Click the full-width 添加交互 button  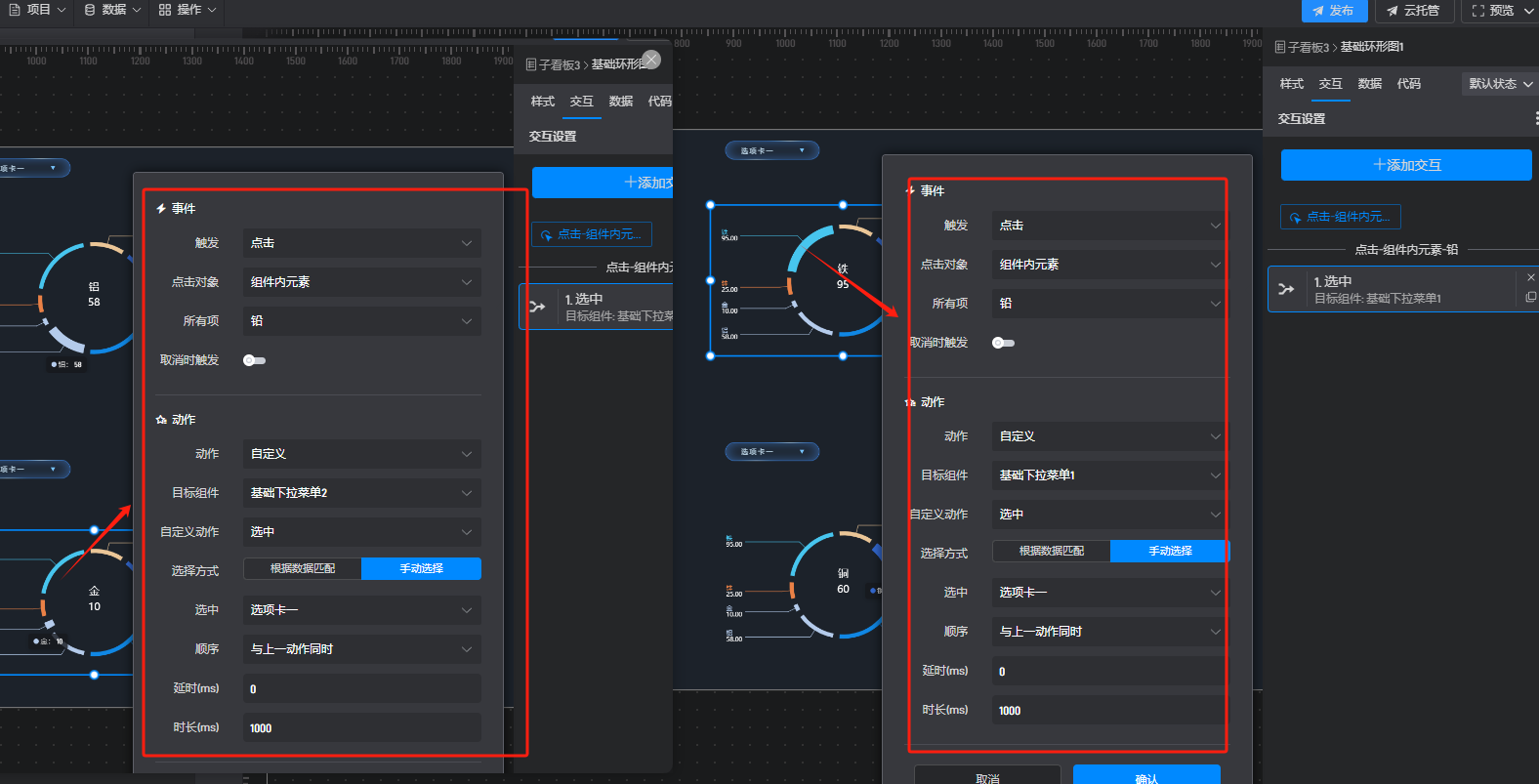(1406, 165)
